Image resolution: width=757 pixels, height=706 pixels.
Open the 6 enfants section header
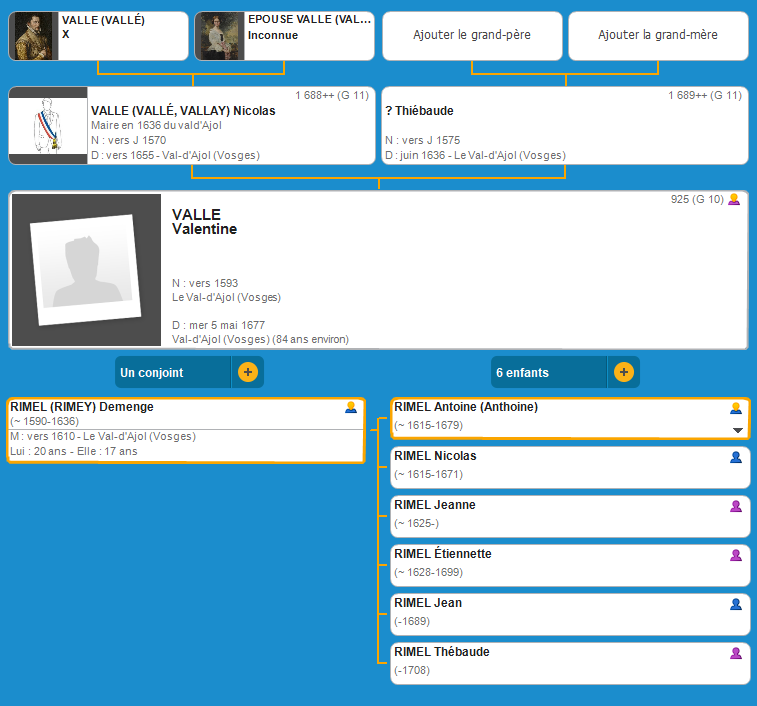click(549, 372)
